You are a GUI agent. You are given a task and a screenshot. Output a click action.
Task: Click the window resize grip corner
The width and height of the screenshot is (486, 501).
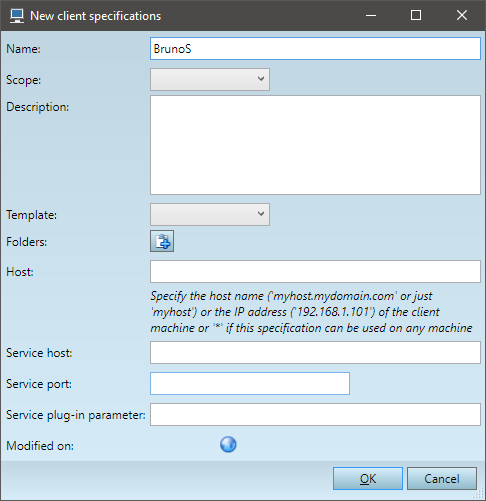(x=479, y=493)
